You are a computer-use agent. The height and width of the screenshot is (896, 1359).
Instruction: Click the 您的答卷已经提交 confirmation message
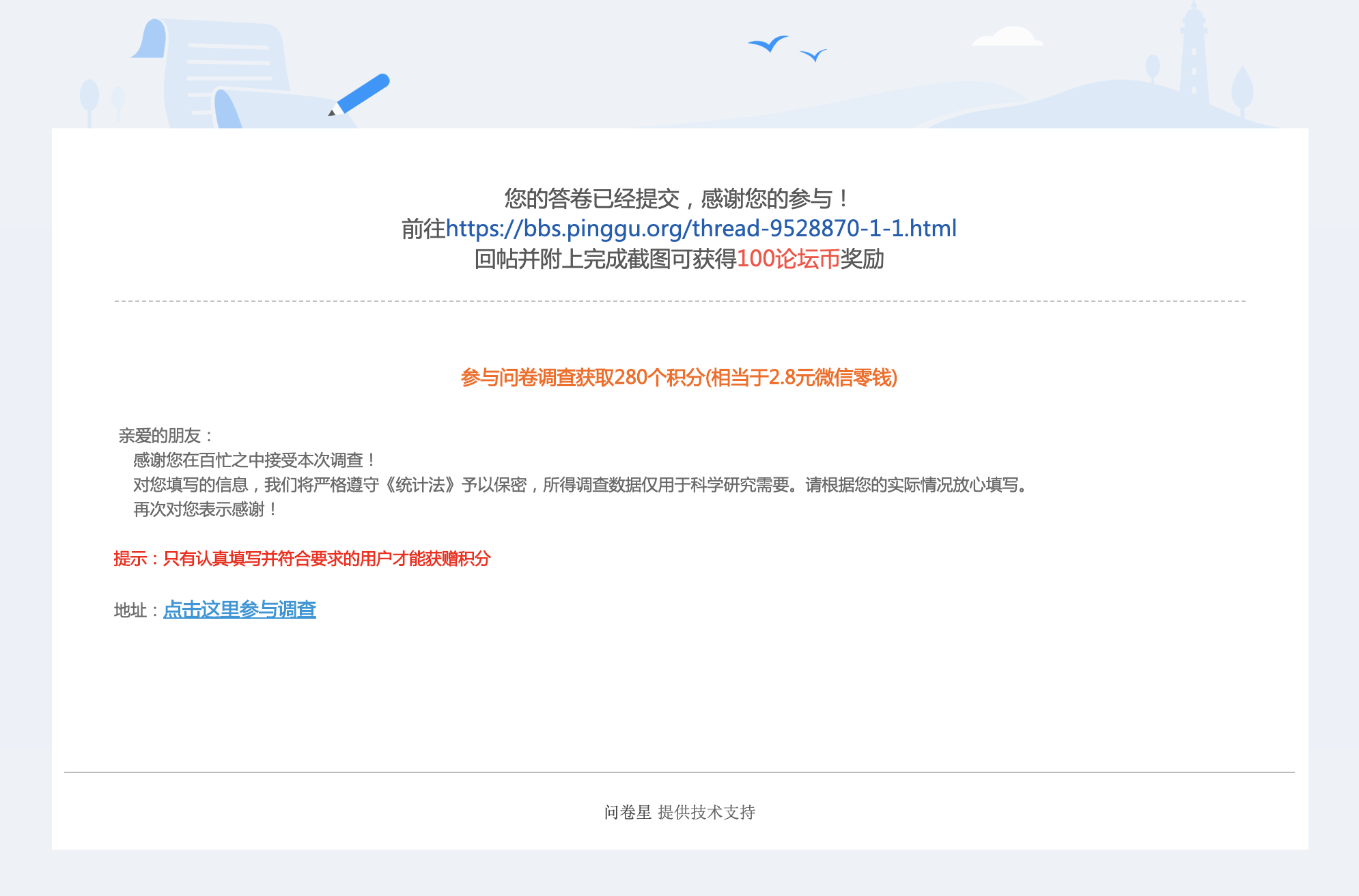coord(676,199)
